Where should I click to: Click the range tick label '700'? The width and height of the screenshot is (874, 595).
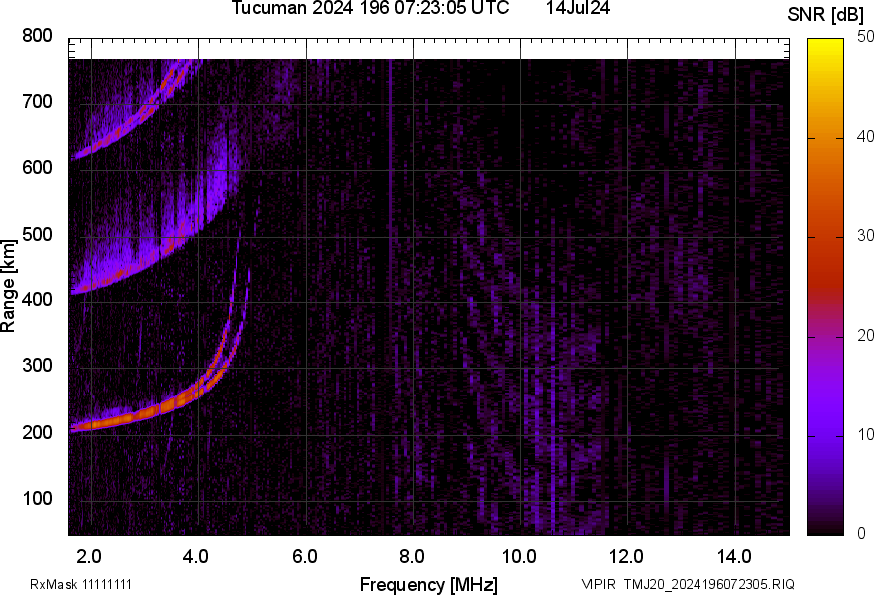[37, 102]
